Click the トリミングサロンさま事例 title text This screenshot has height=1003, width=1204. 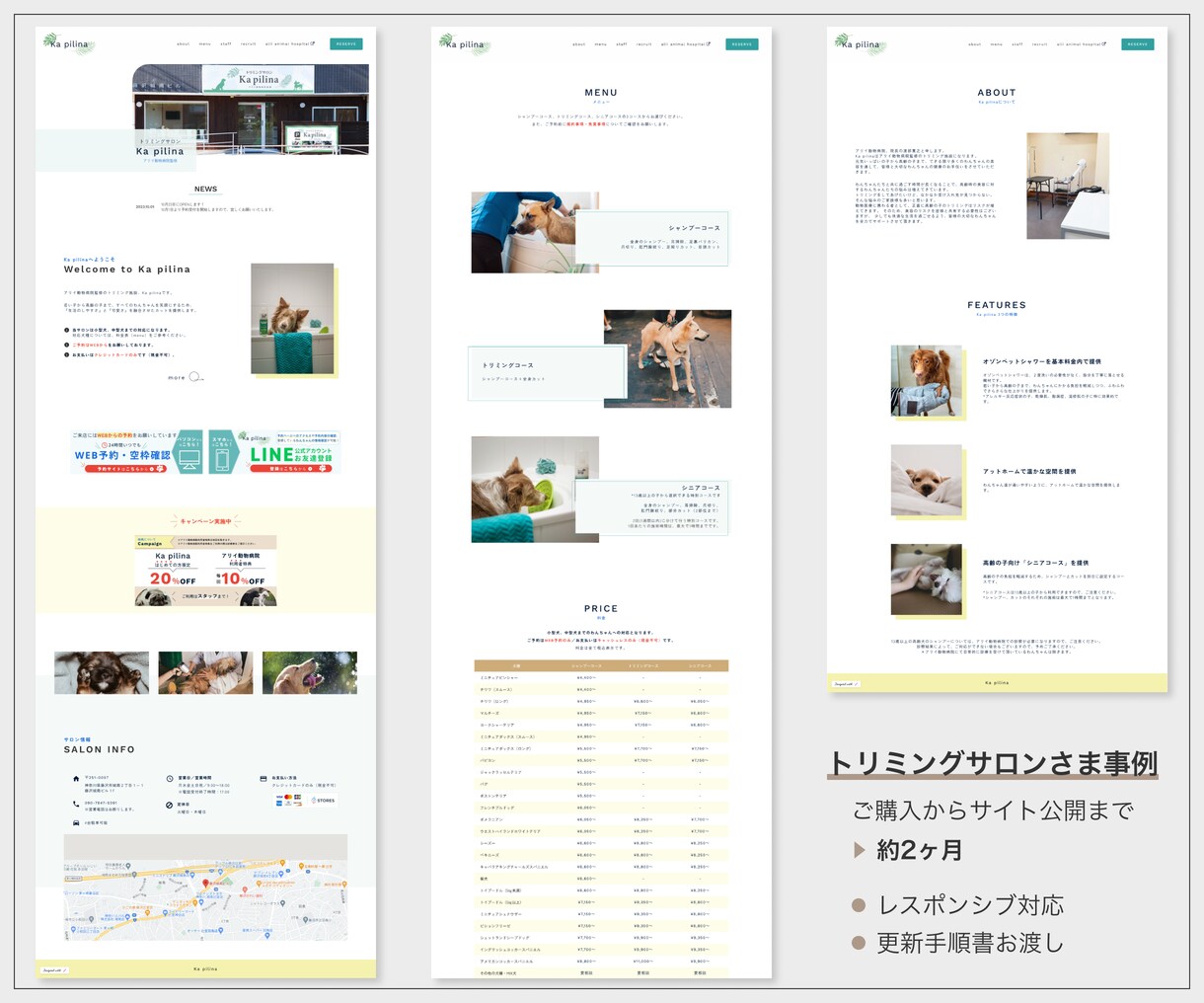(993, 763)
